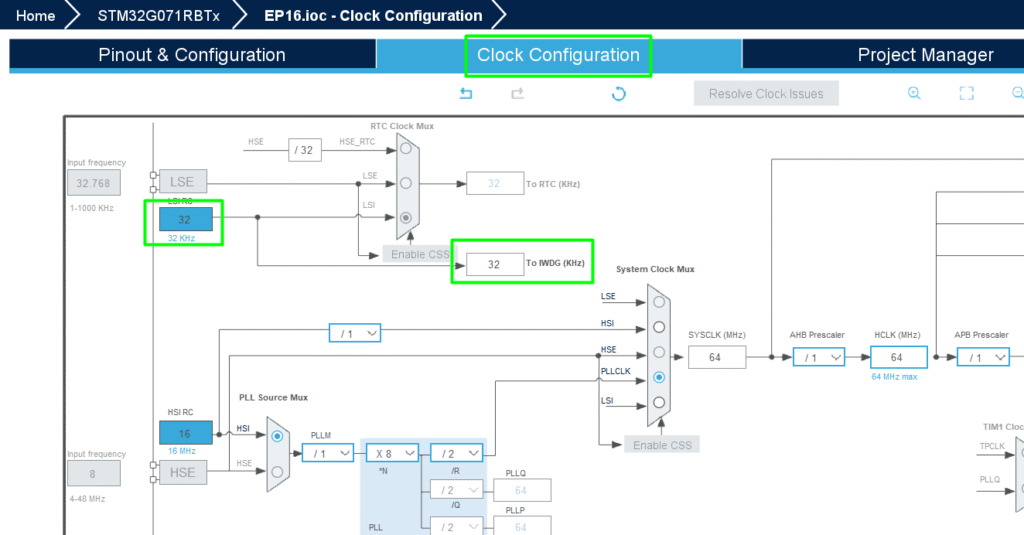Image resolution: width=1024 pixels, height=535 pixels.
Task: Select LSI in the RTC Clock Mux
Action: [405, 217]
